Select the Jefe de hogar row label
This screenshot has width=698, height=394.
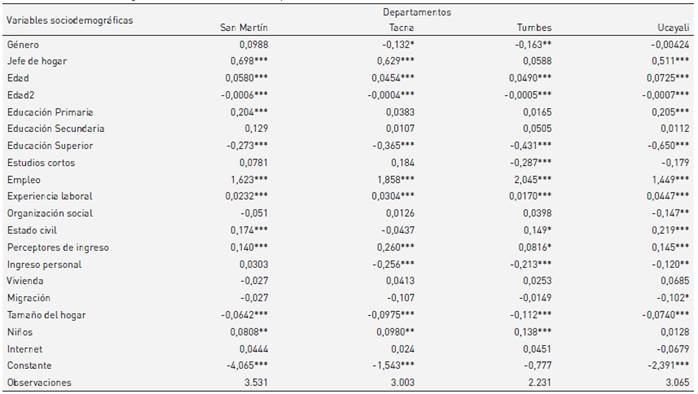37,61
